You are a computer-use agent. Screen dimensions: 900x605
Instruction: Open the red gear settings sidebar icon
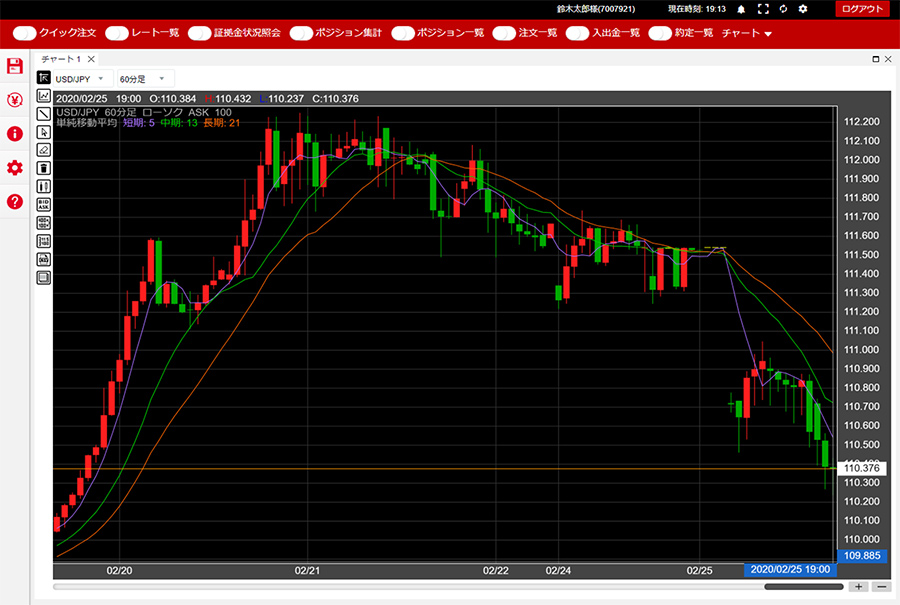pos(15,168)
